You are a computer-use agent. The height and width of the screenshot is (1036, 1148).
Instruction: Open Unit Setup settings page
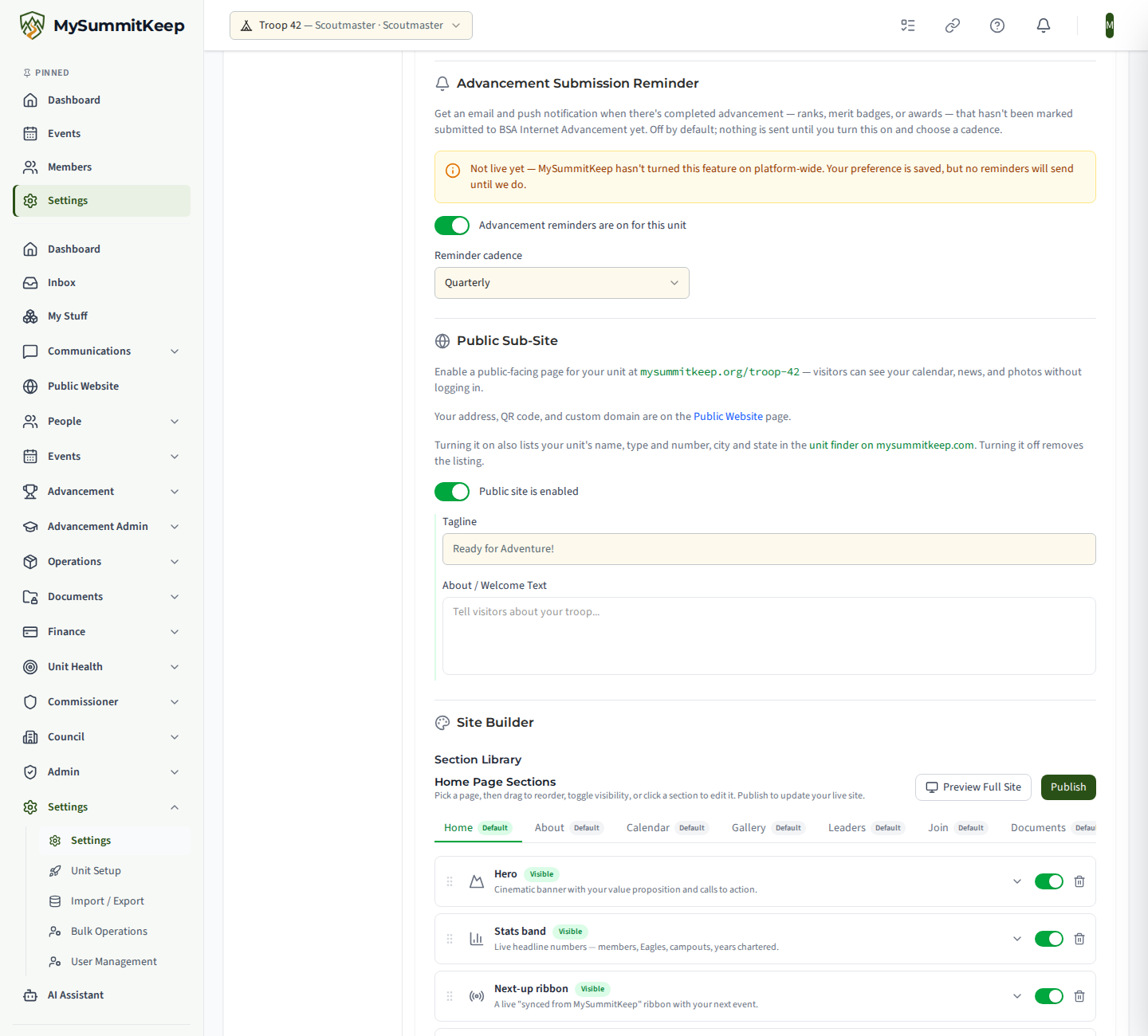pos(115,871)
